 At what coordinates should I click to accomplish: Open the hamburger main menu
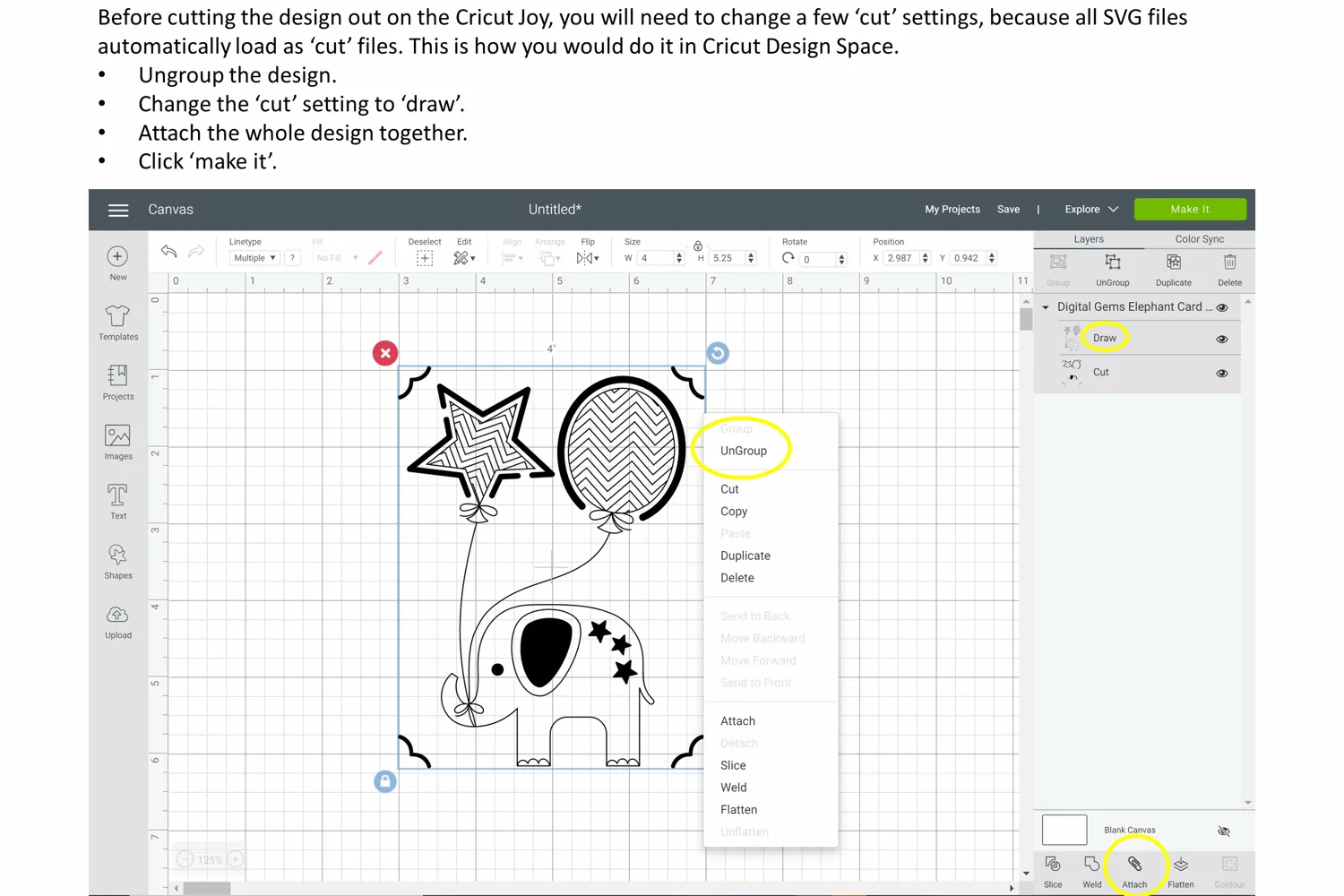(x=118, y=210)
